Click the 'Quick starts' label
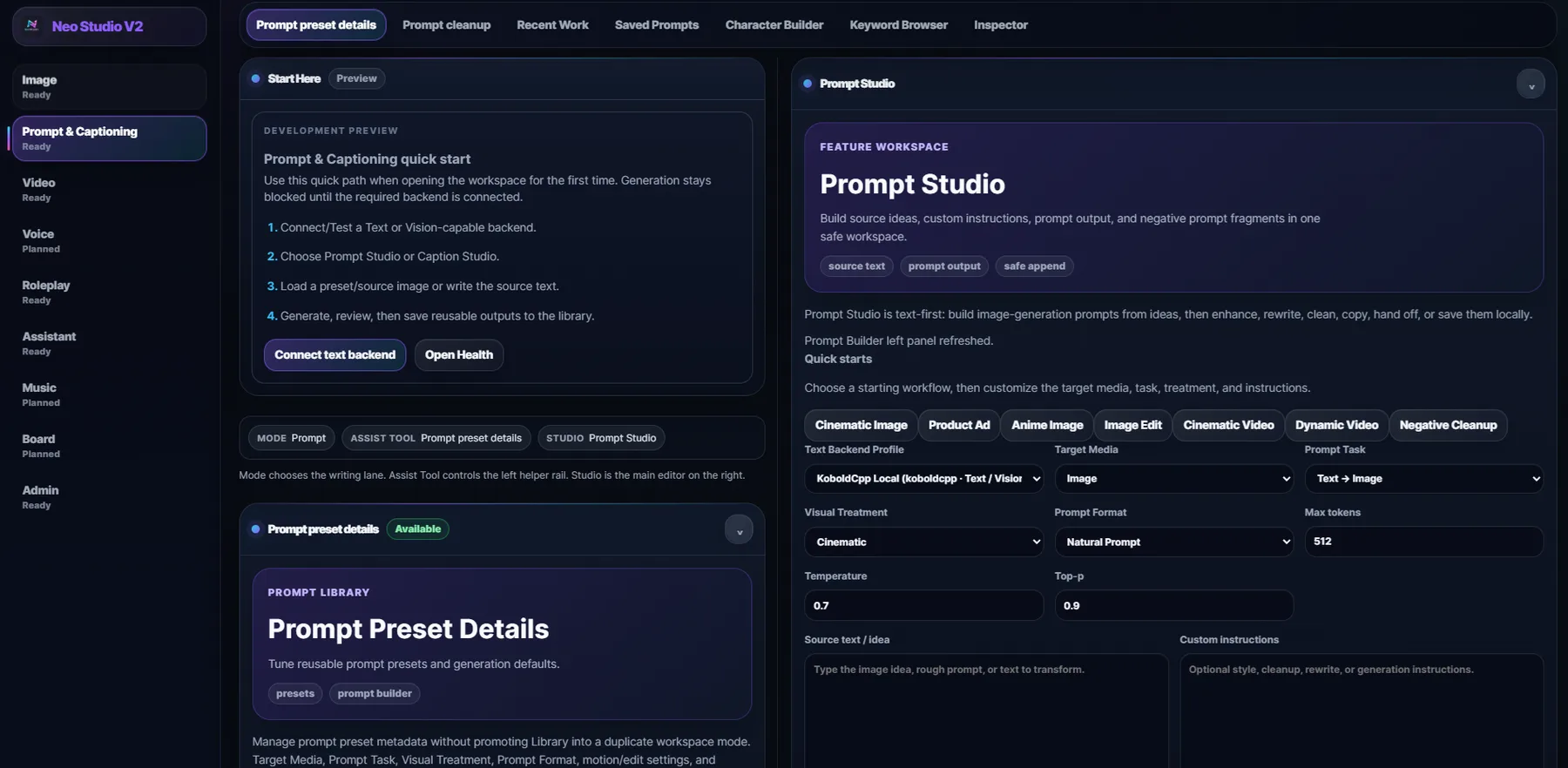Image resolution: width=1568 pixels, height=768 pixels. pyautogui.click(x=838, y=359)
